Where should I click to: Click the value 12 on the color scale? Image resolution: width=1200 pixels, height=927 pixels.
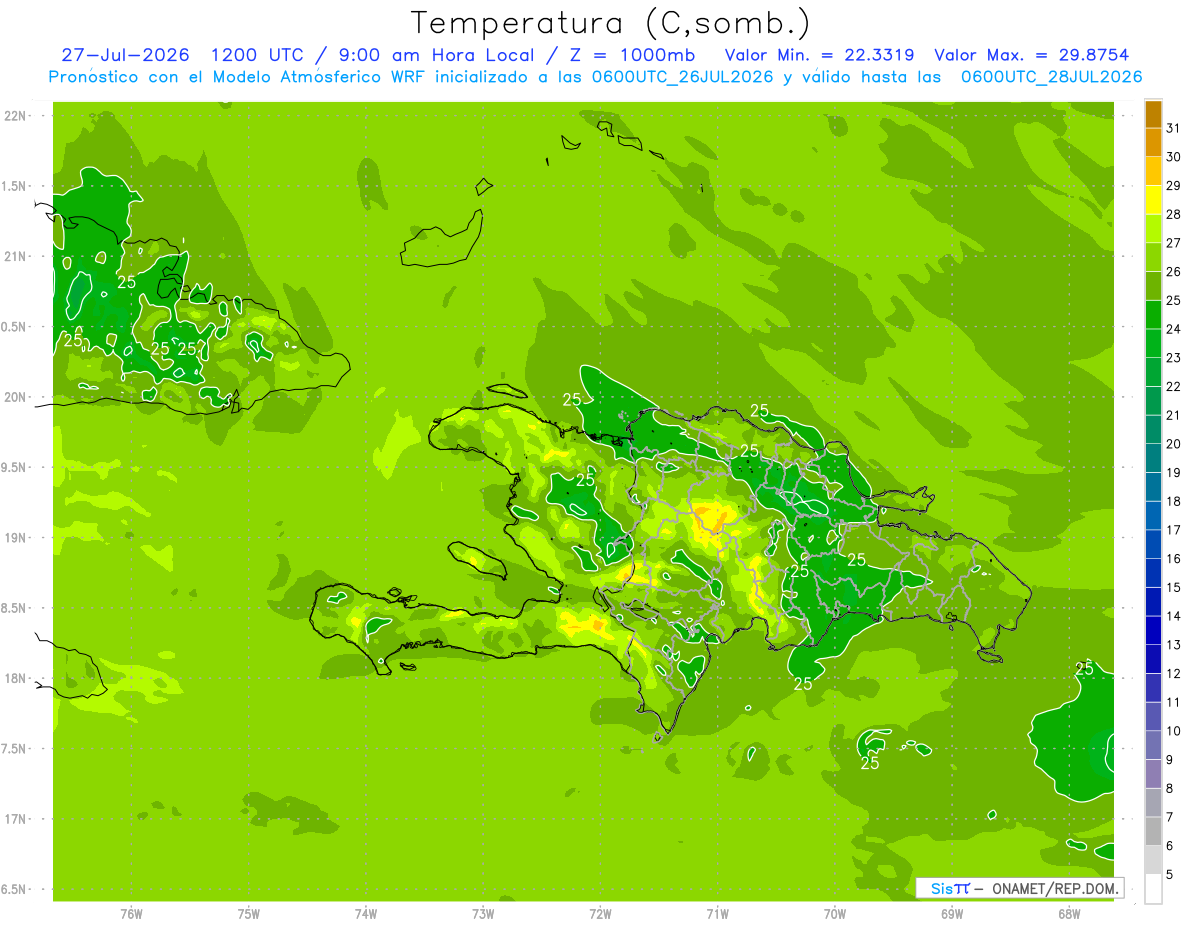click(1174, 674)
